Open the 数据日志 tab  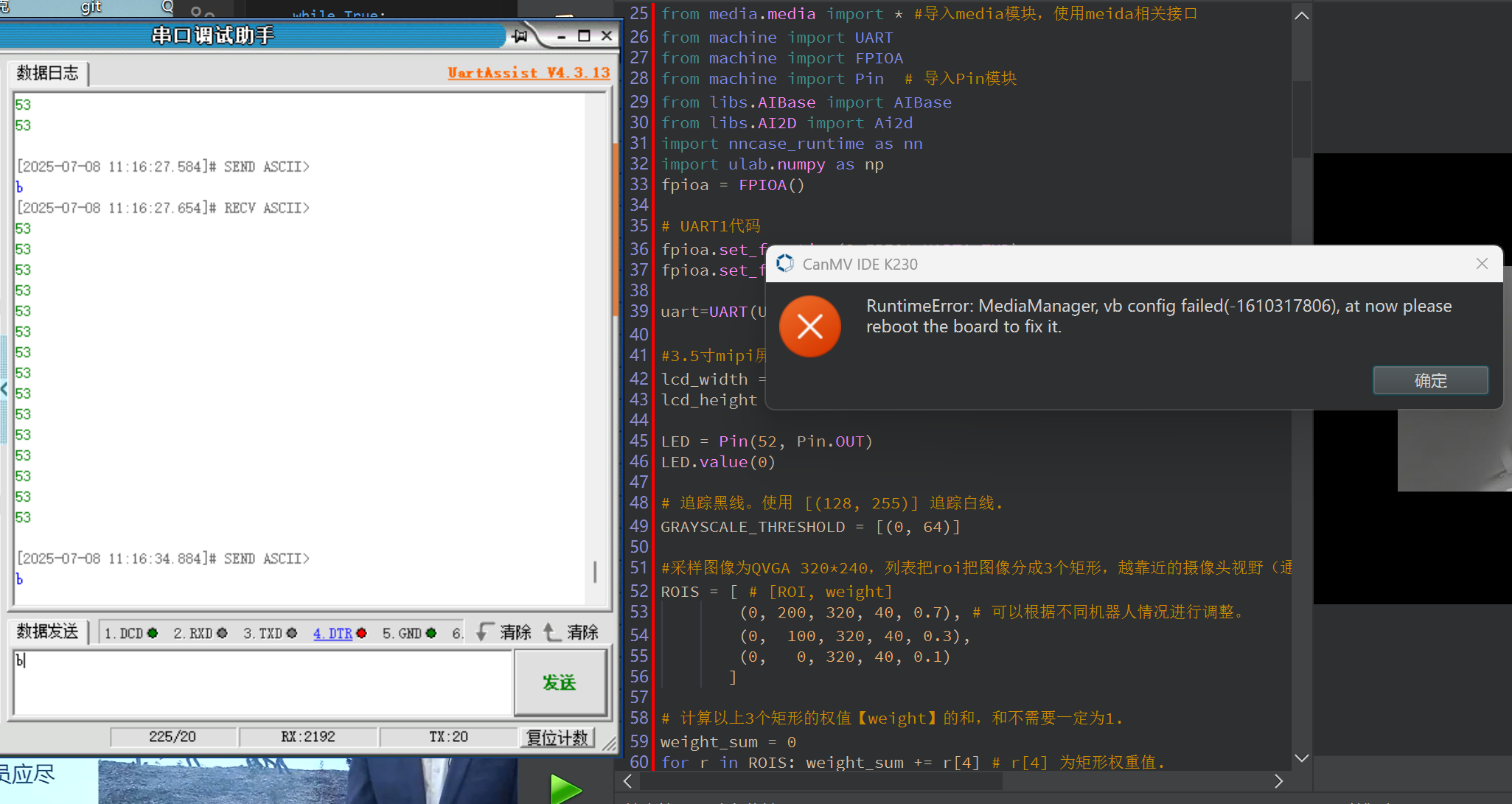coord(47,73)
